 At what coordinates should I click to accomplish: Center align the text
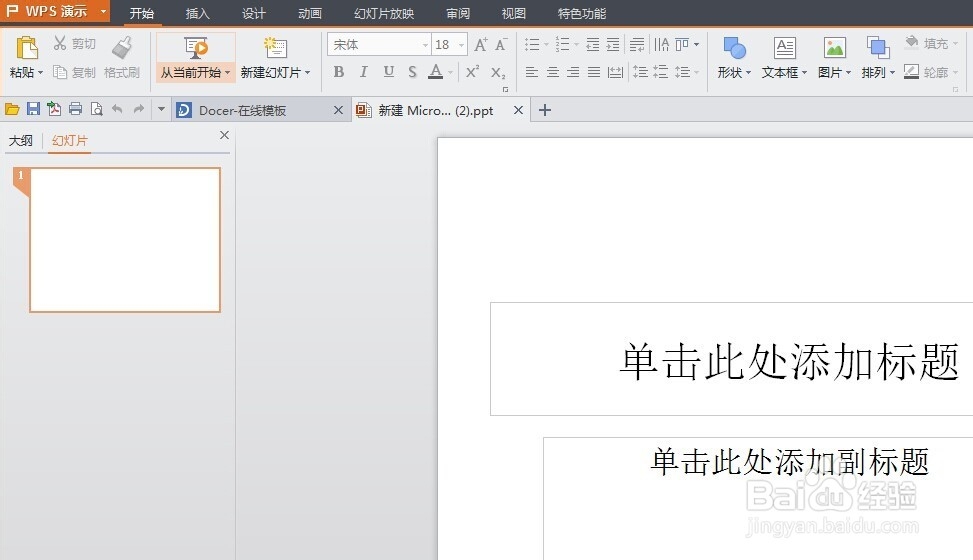pos(552,72)
